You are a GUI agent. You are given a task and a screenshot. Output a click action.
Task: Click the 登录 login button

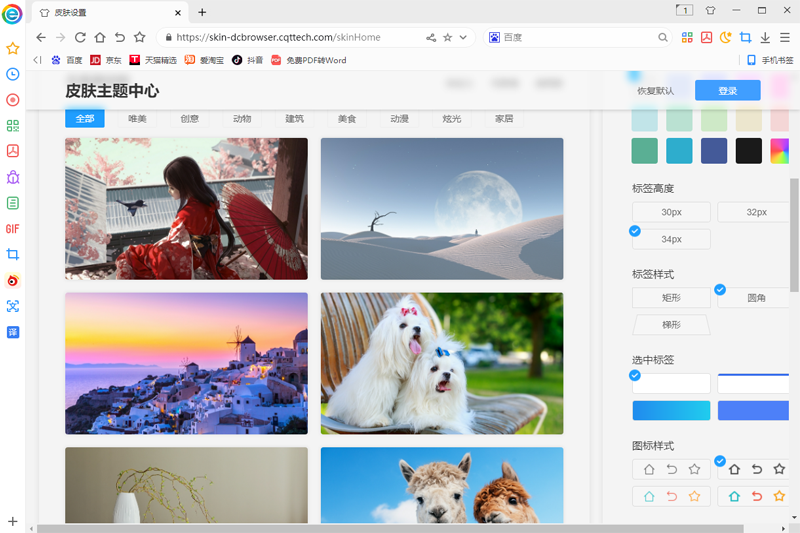[x=727, y=91]
